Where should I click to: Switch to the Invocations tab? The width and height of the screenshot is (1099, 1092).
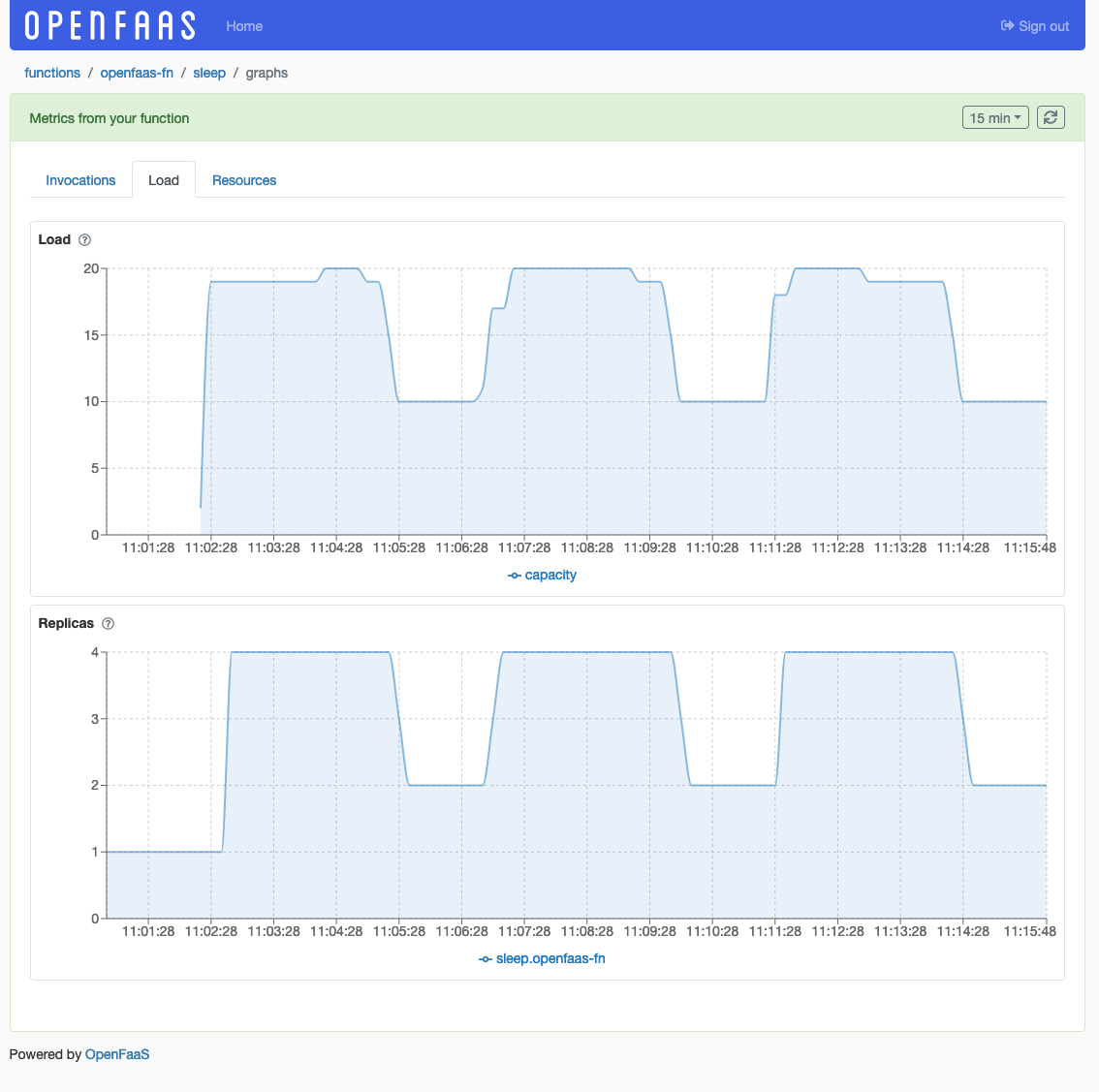coord(80,179)
